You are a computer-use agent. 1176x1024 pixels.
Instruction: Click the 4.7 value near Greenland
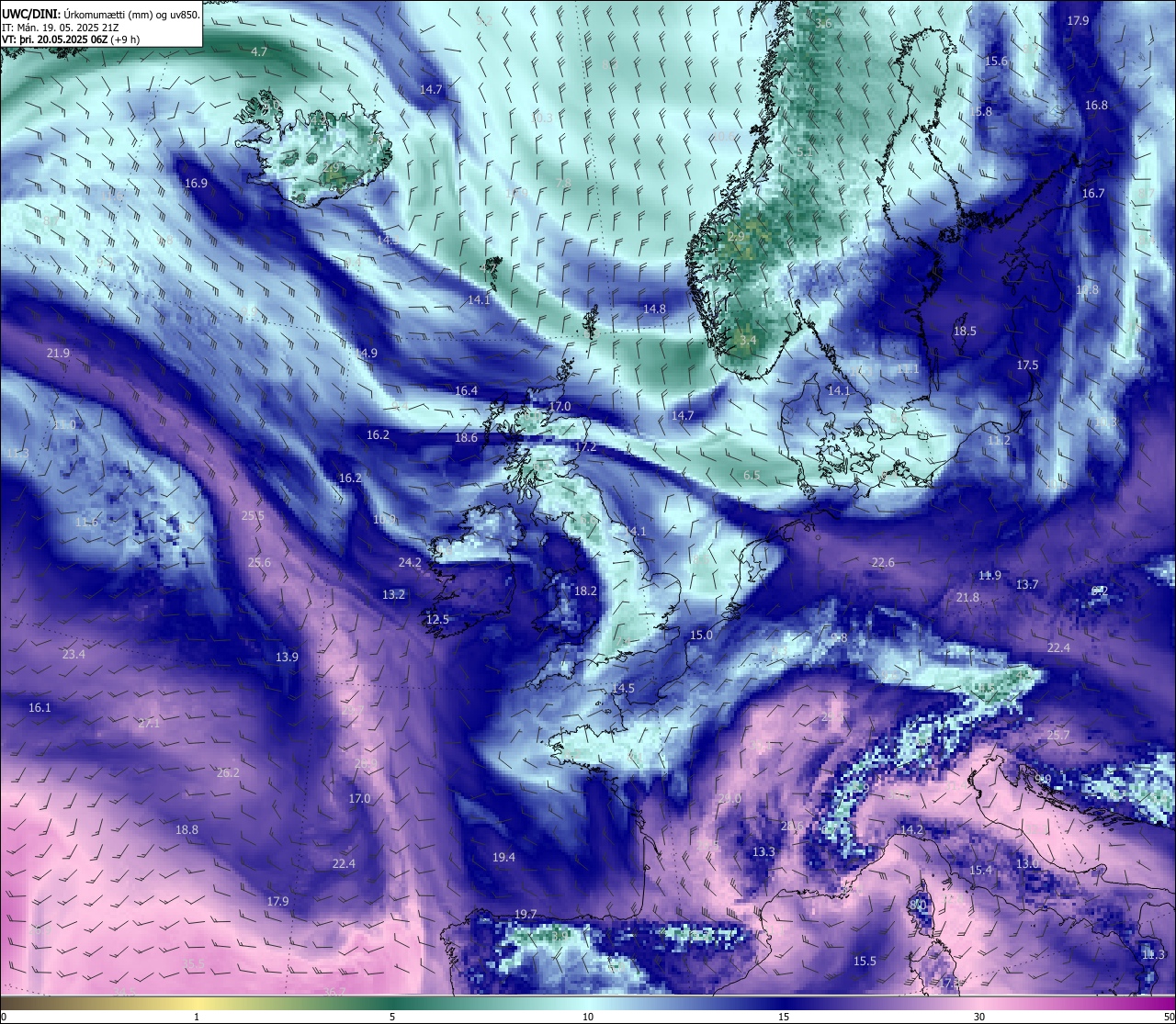tap(259, 52)
